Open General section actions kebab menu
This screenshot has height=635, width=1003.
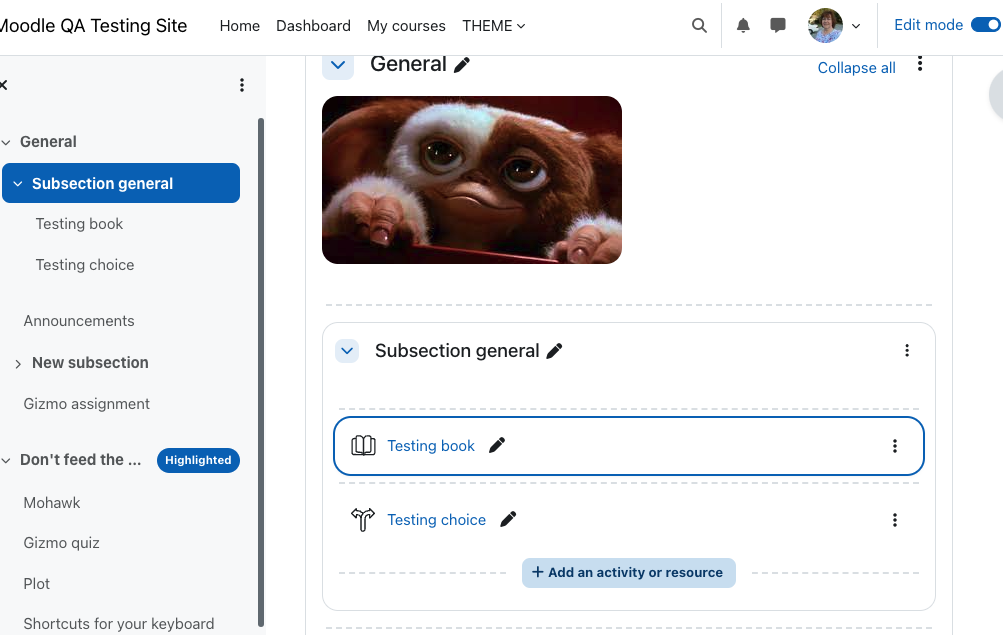click(x=920, y=64)
